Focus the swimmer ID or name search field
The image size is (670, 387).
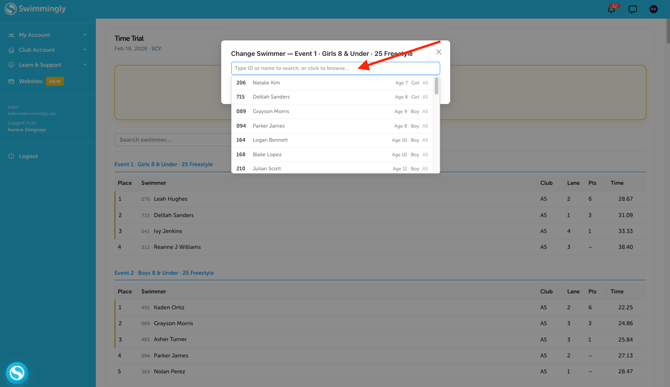335,68
